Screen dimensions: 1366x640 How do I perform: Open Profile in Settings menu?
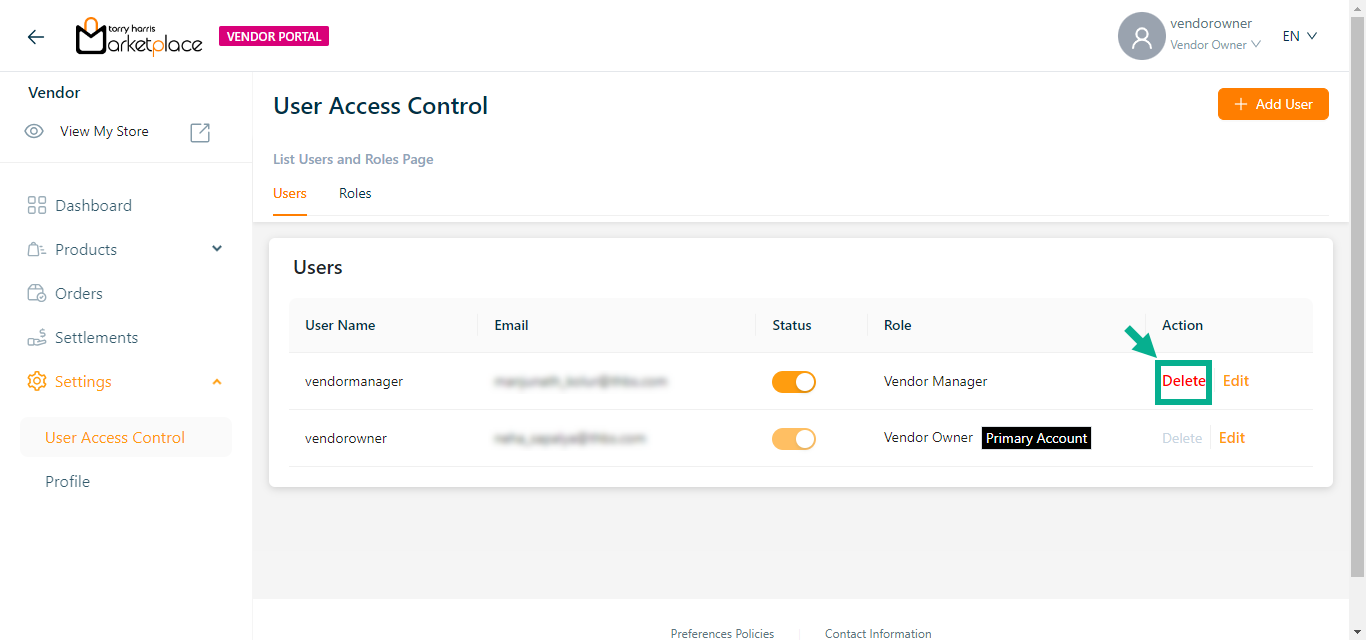[x=67, y=482]
